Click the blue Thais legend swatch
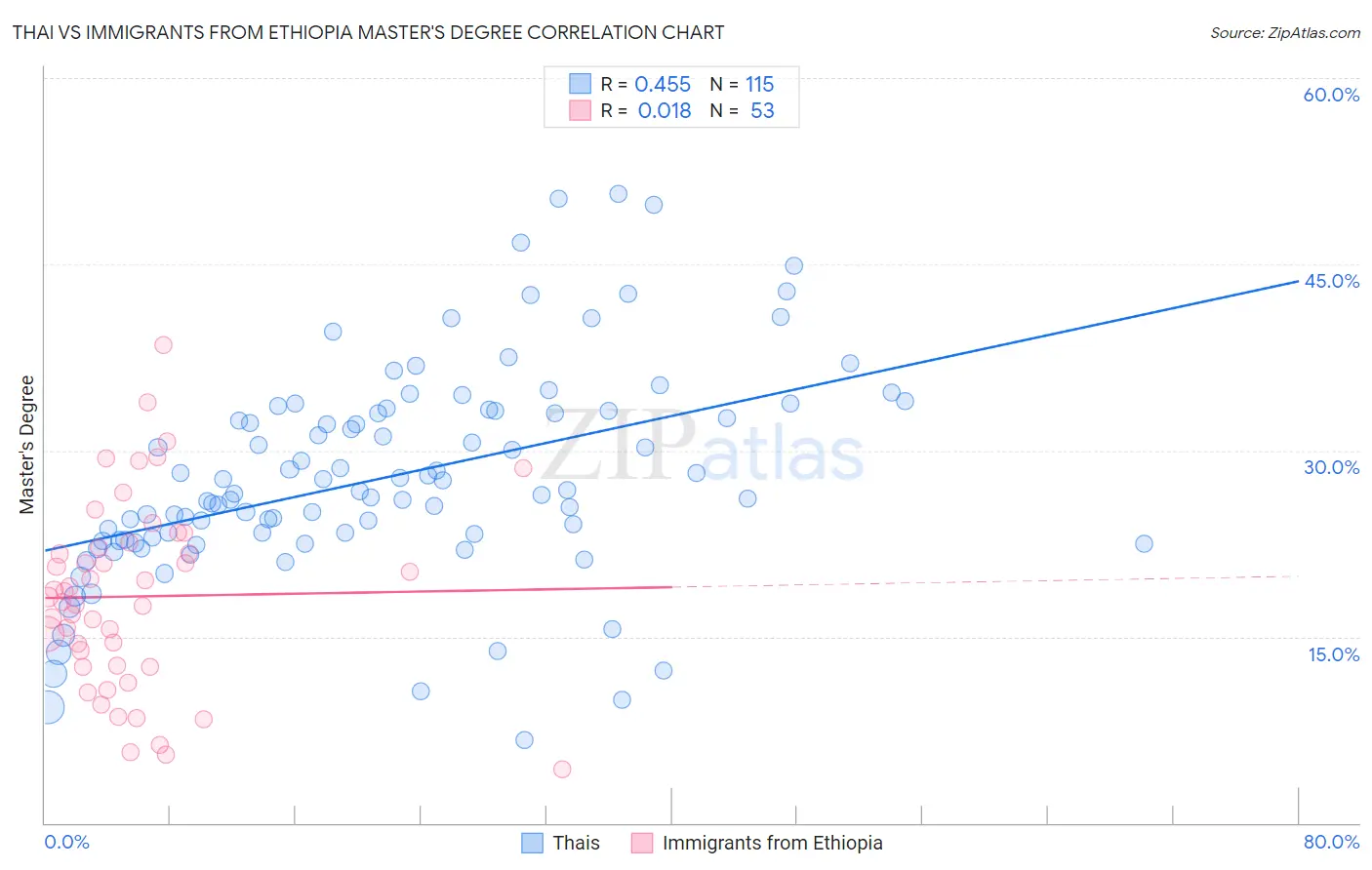 pyautogui.click(x=532, y=843)
